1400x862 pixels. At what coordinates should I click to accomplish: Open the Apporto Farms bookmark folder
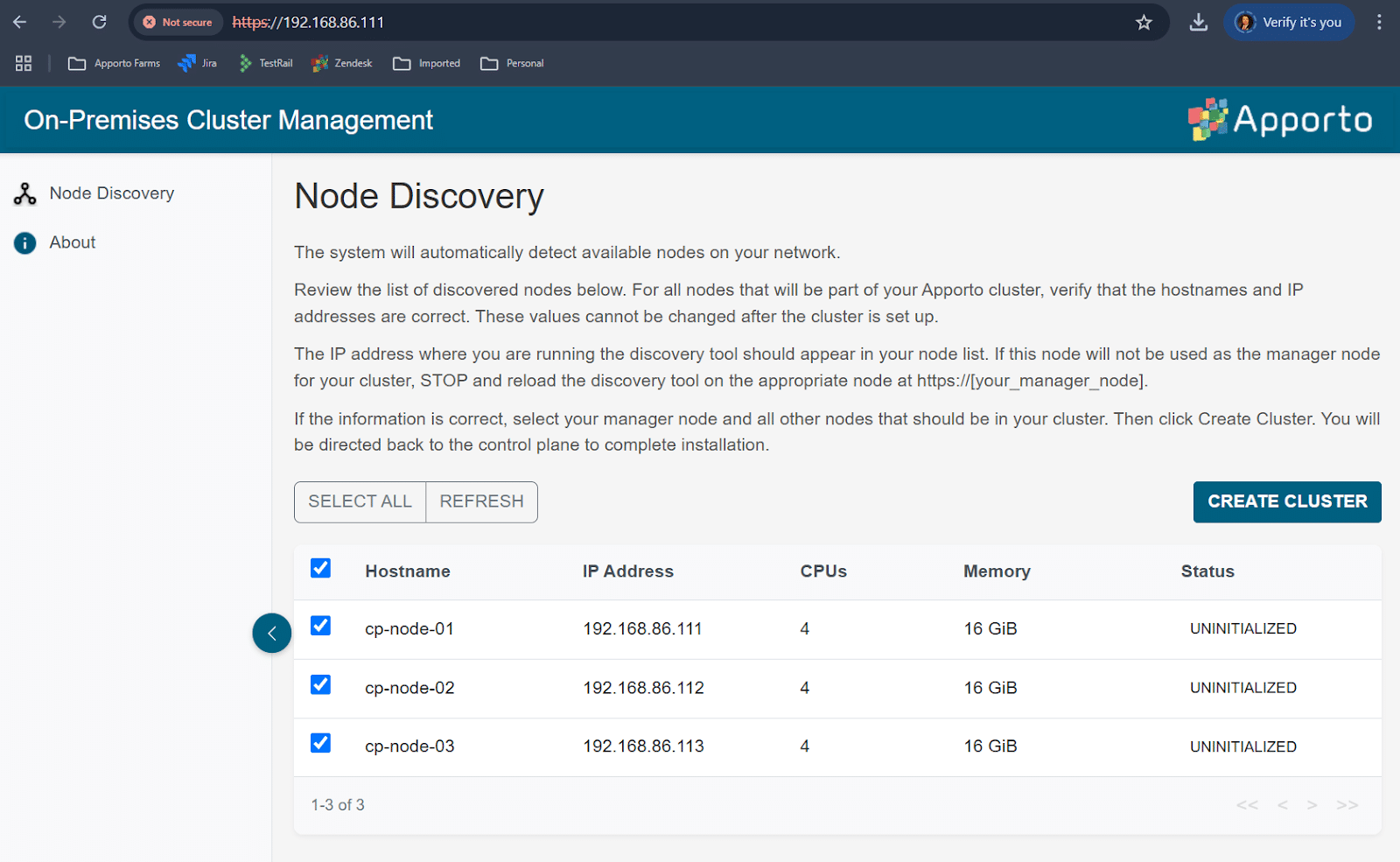coord(115,63)
